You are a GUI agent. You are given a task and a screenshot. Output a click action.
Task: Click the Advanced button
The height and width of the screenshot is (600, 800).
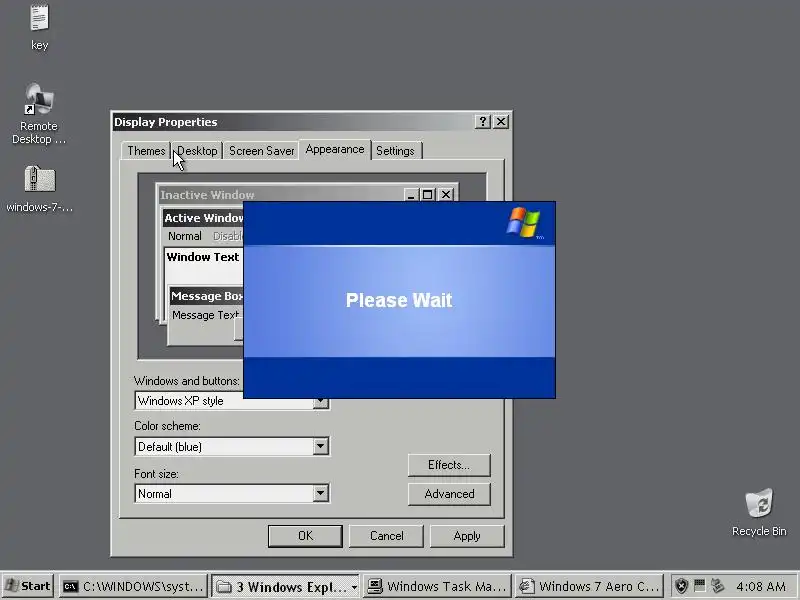(449, 494)
